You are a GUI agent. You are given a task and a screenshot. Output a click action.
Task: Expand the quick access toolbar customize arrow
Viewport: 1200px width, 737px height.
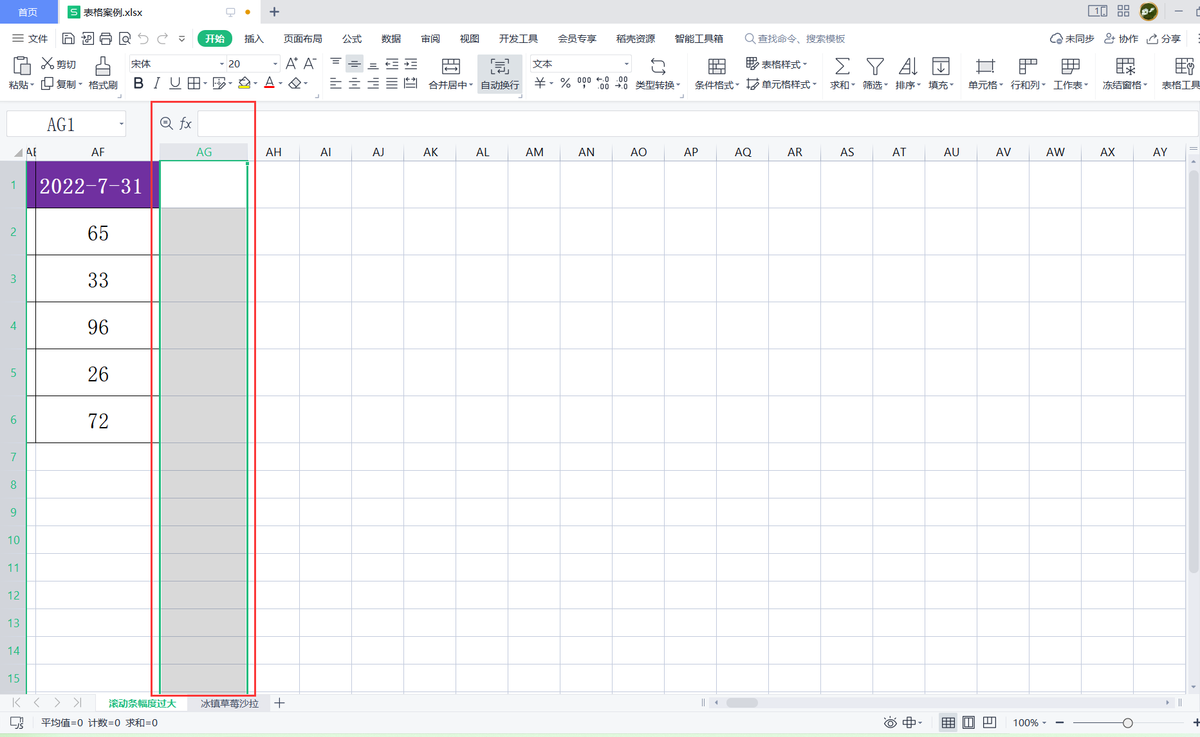pyautogui.click(x=181, y=39)
